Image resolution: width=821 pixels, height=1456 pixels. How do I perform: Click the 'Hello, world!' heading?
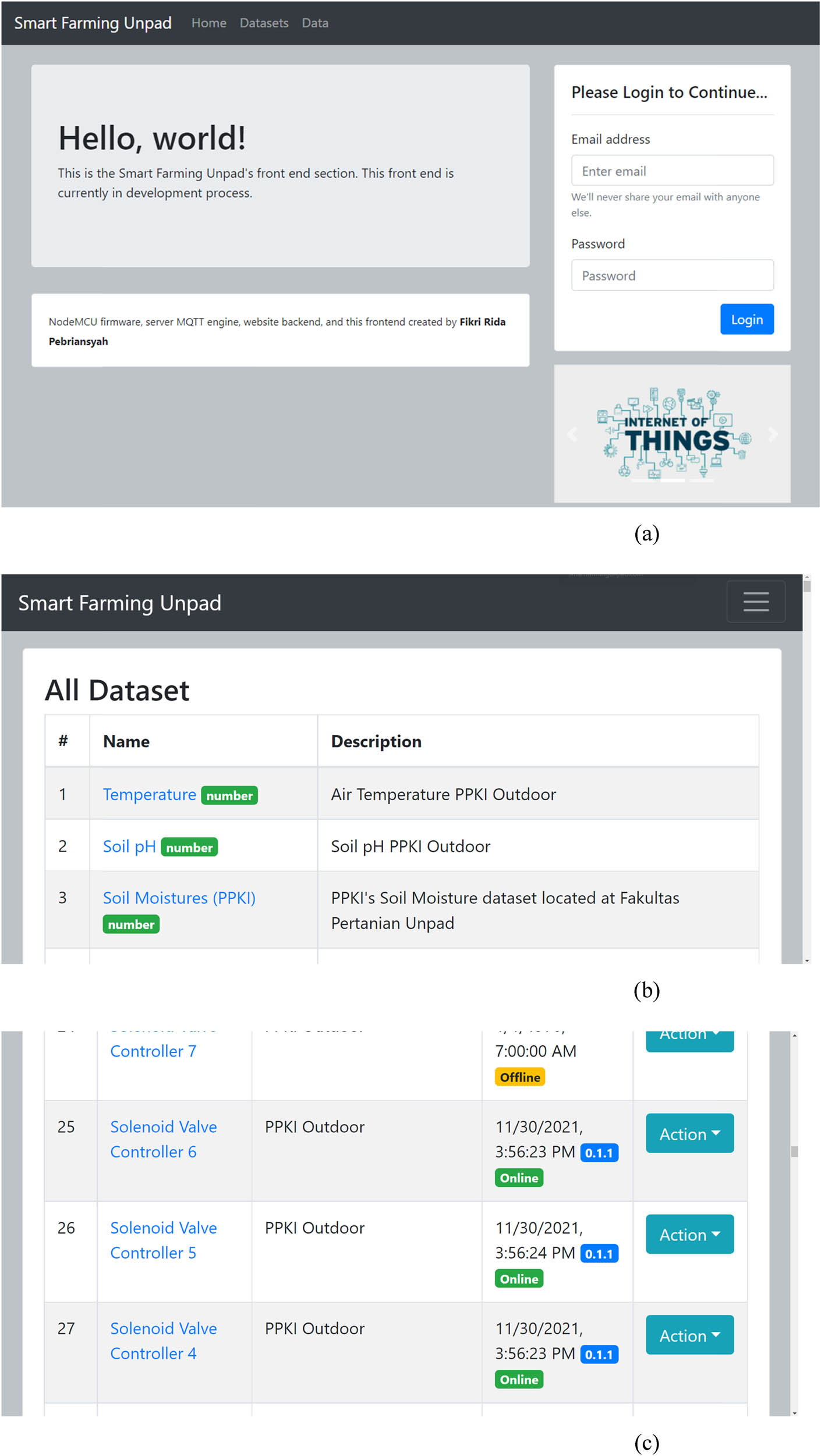tap(152, 138)
